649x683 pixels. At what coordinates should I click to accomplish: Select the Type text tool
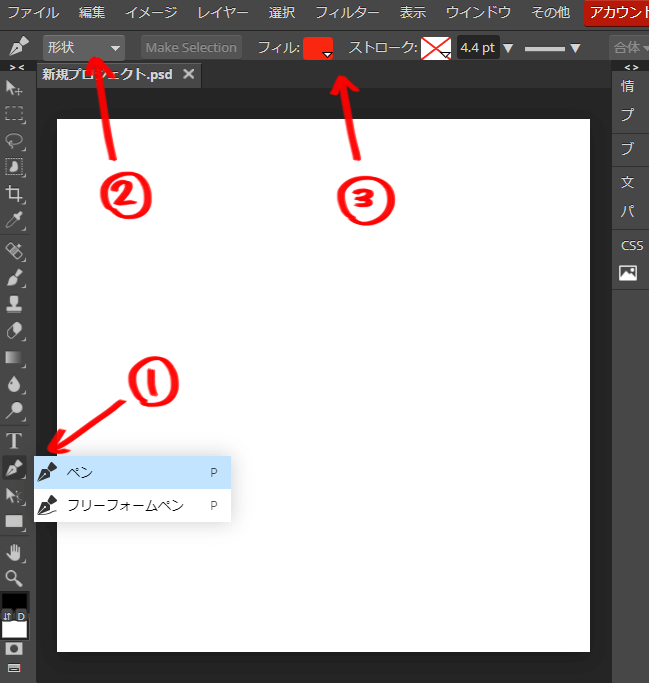(14, 441)
